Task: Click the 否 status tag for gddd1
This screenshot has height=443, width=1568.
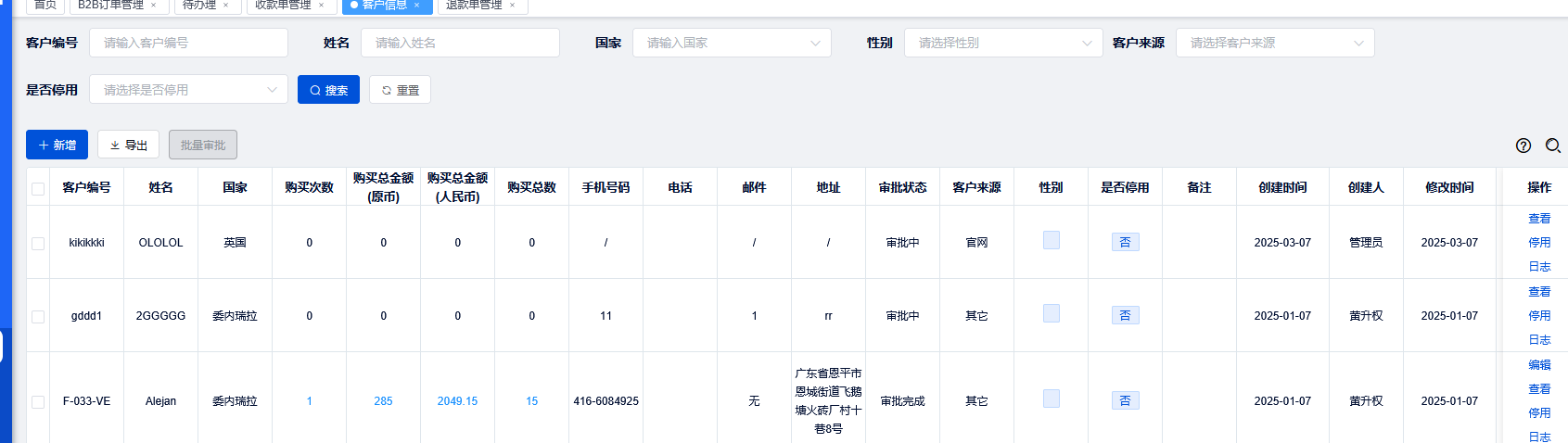Action: (1125, 316)
